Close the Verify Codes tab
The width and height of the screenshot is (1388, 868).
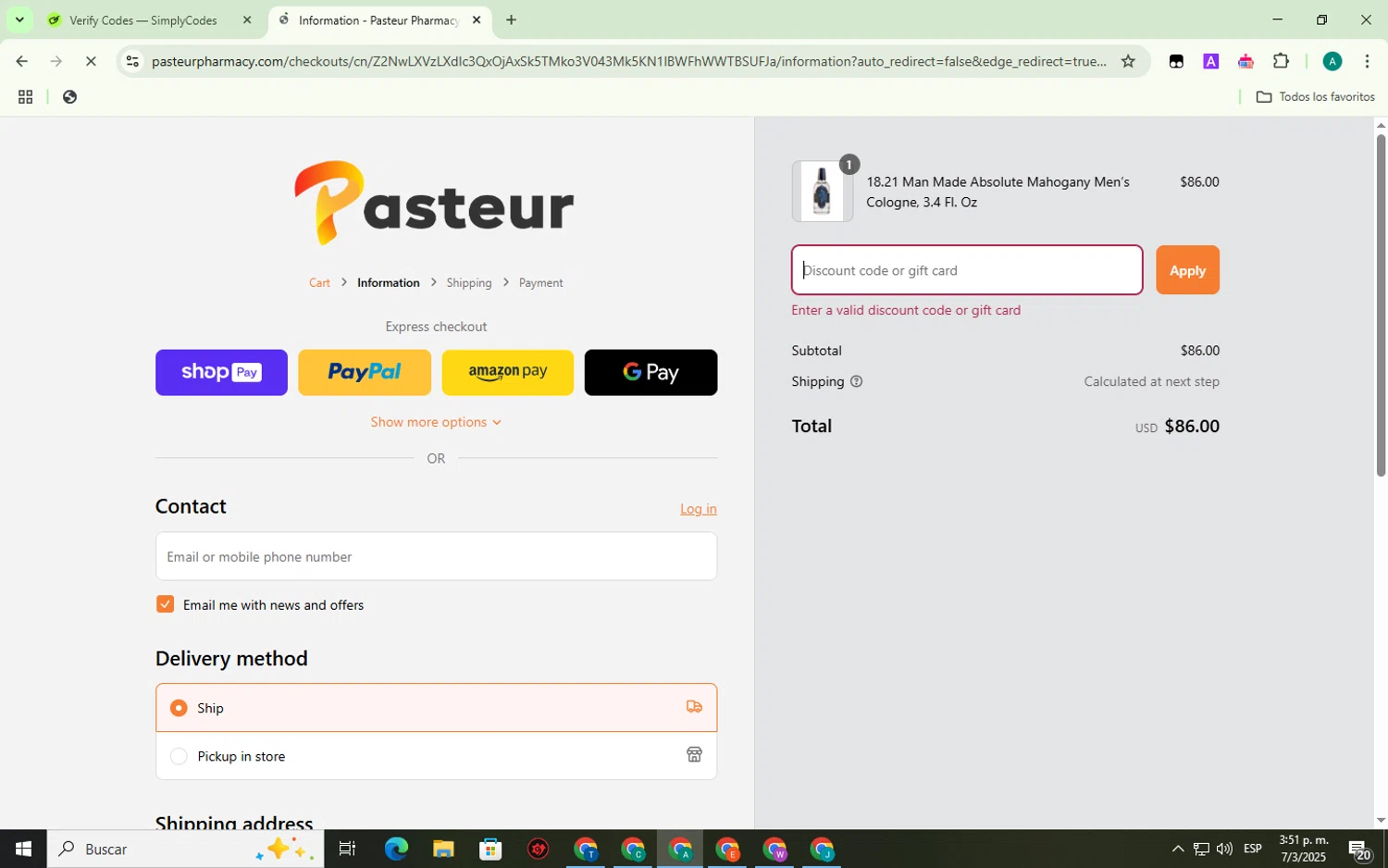click(247, 19)
